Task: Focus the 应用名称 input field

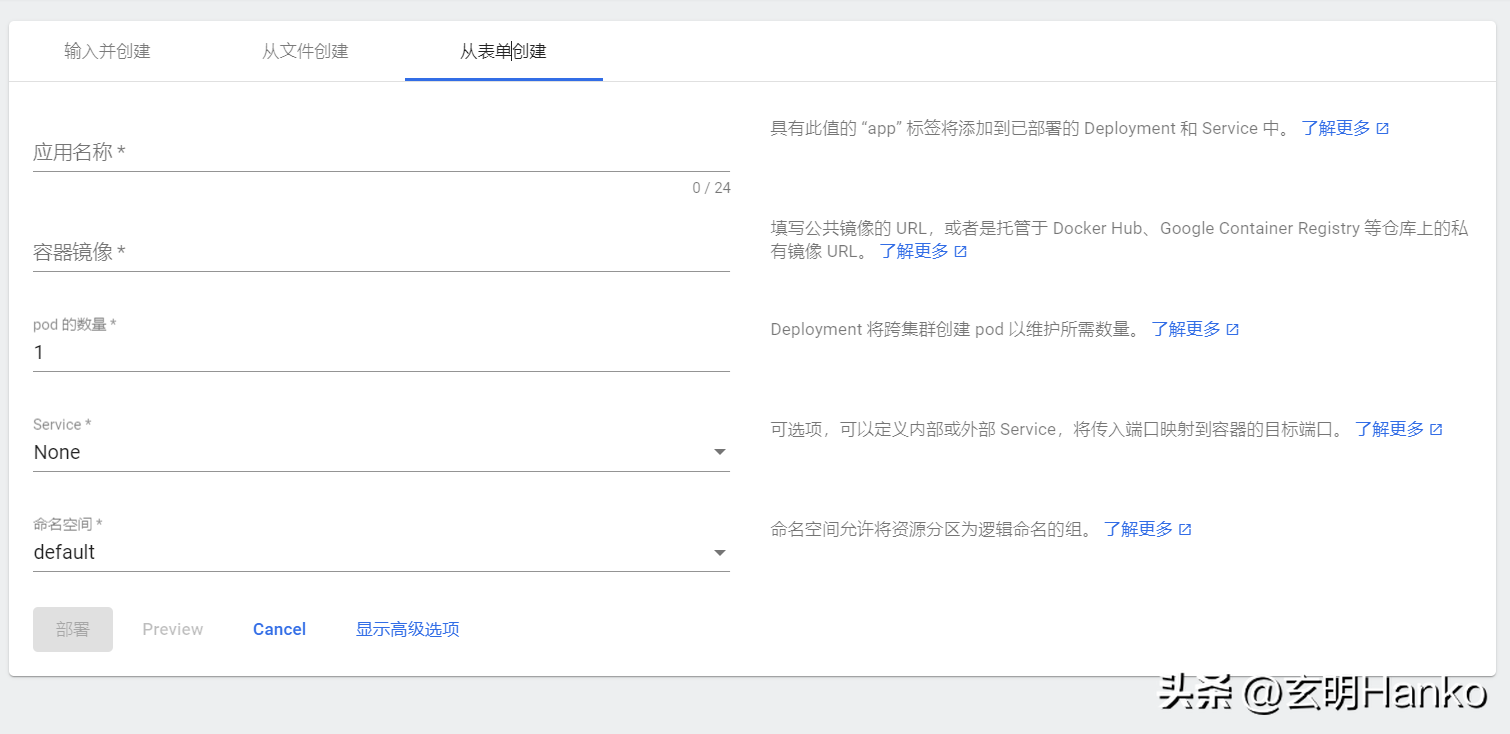Action: pos(380,153)
